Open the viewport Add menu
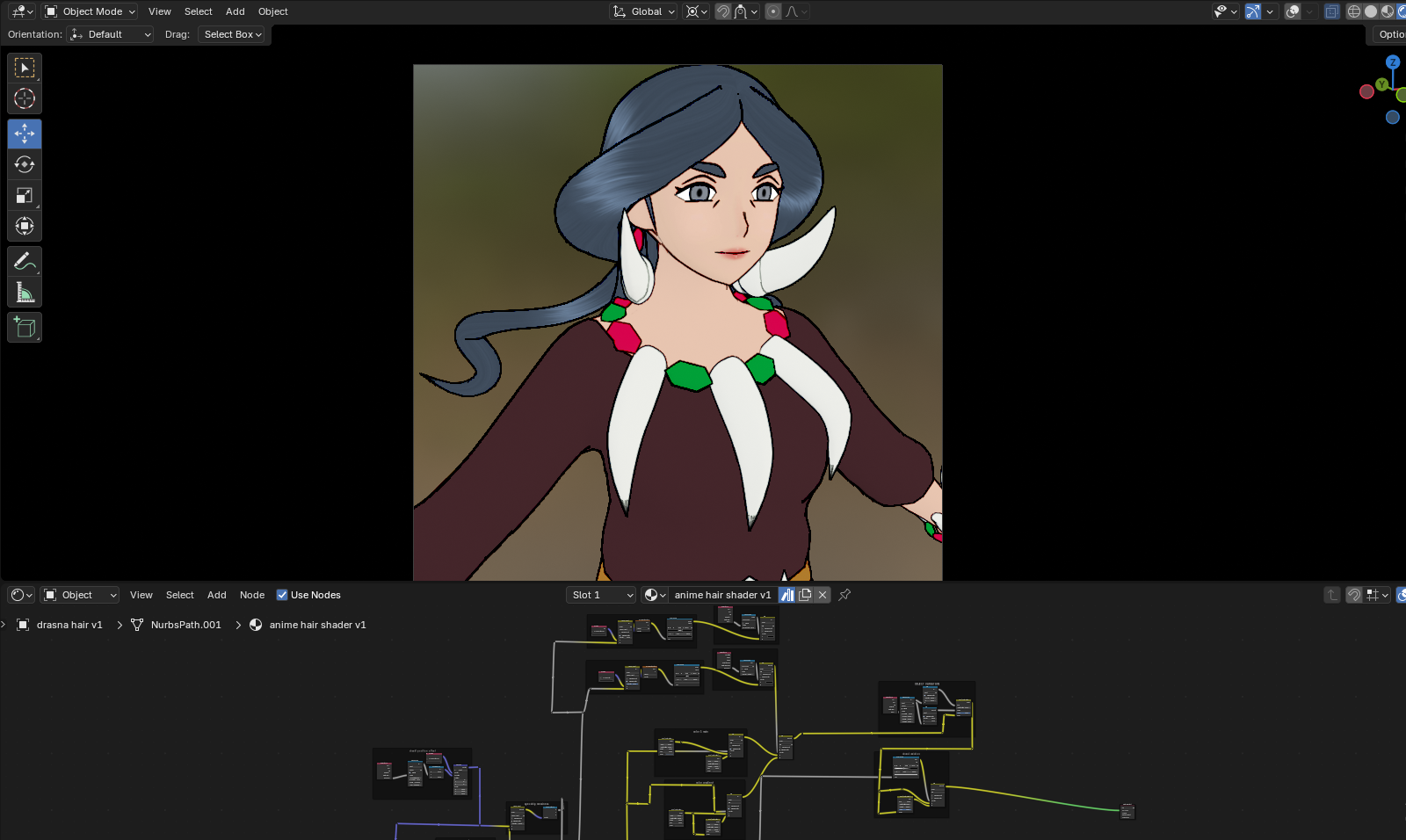The image size is (1406, 840). (236, 11)
